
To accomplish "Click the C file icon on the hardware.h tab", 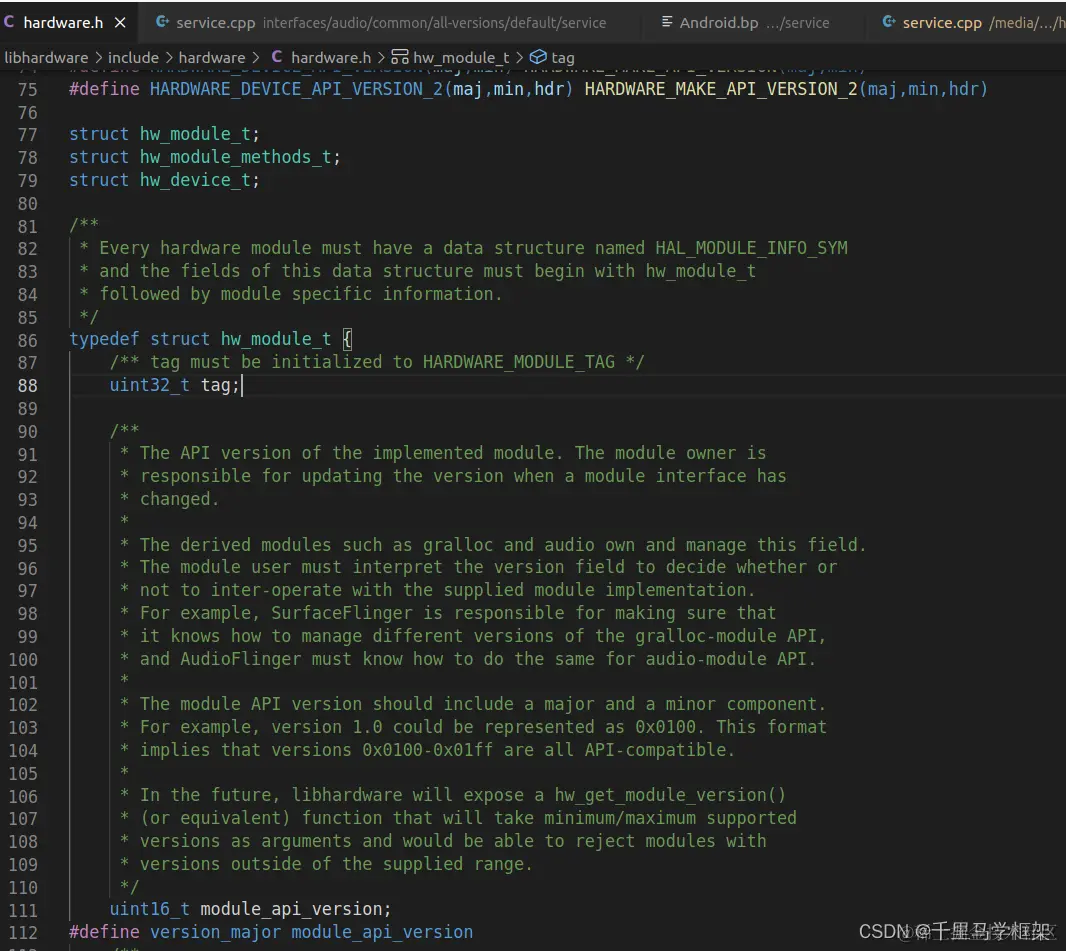I will click(9, 22).
